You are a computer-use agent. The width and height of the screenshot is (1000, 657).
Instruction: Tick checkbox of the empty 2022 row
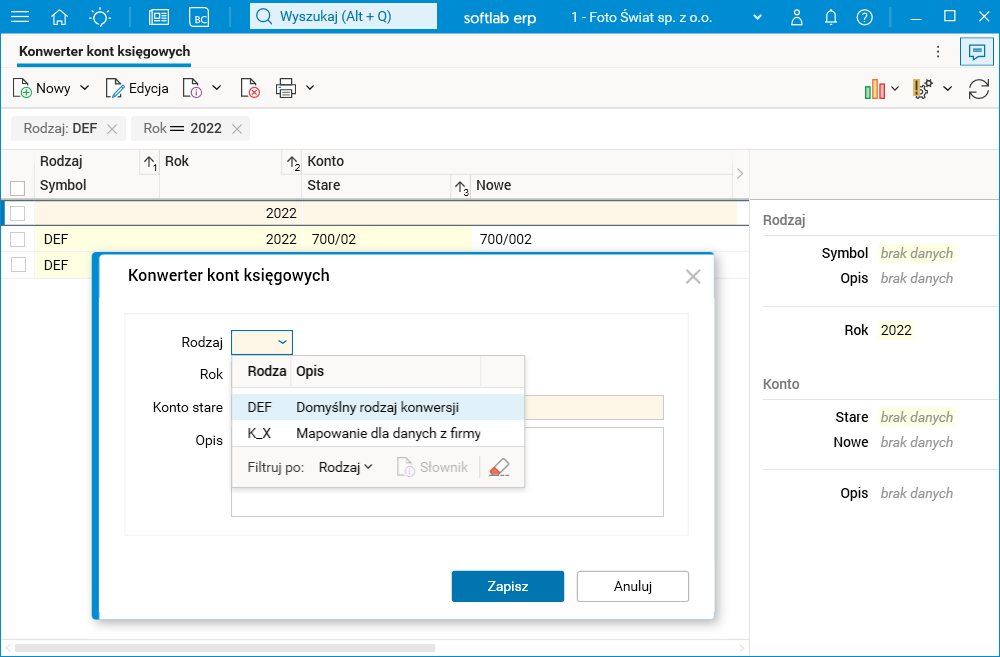[18, 213]
